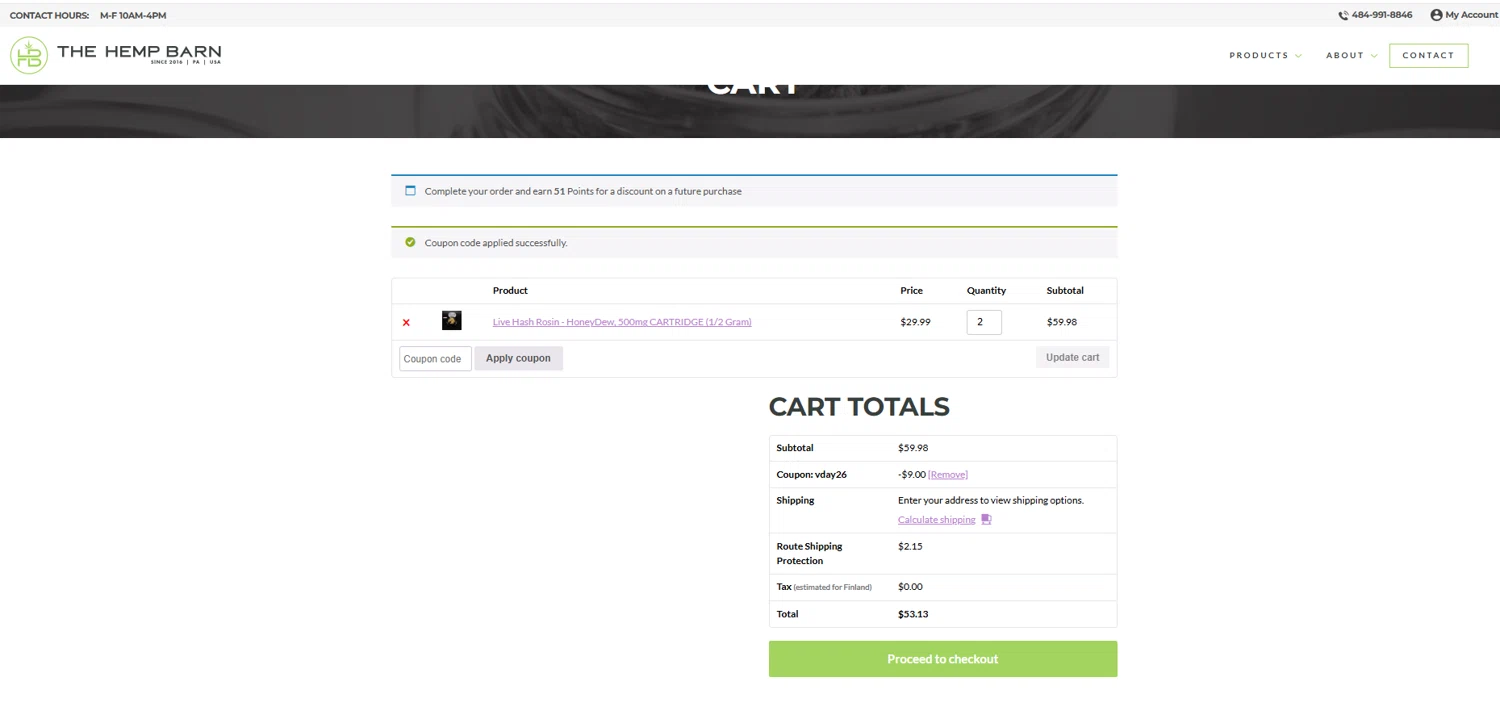This screenshot has height=707, width=1500.
Task: Click the Cart Totals subtotal $59.98
Action: [x=913, y=448]
